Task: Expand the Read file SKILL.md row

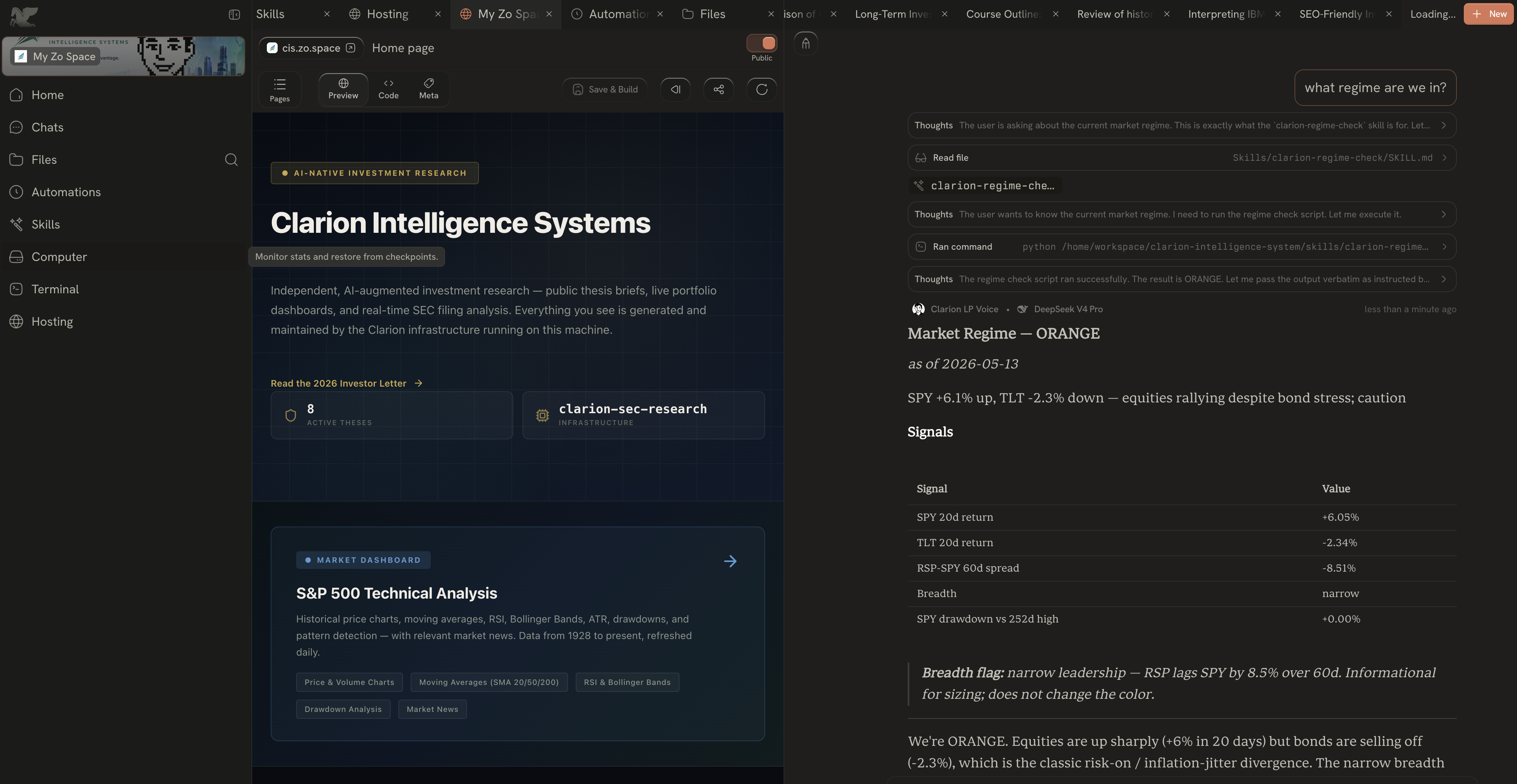Action: (x=1182, y=158)
